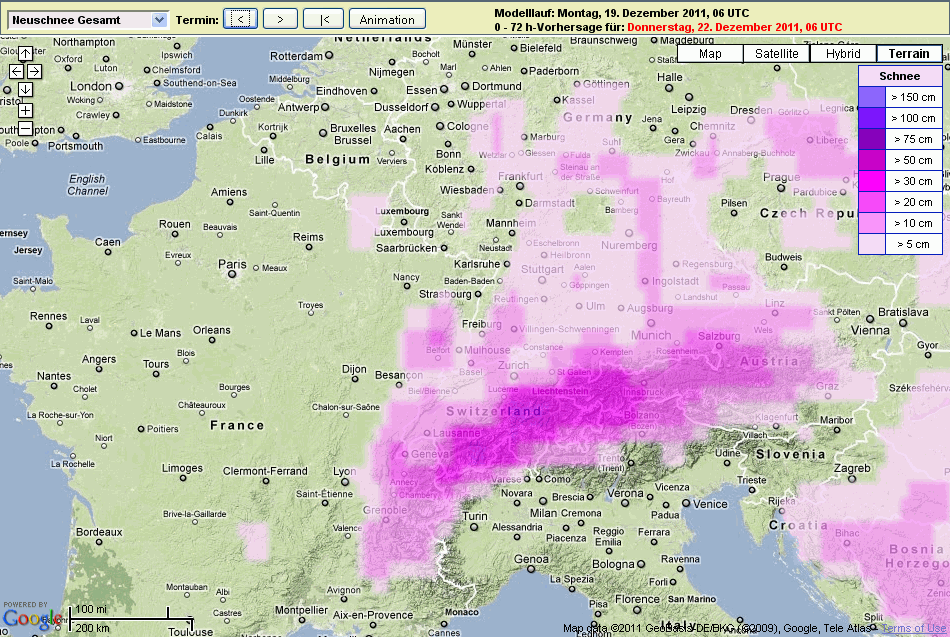The image size is (950, 637).
Task: Click the London city marker
Action: (119, 86)
